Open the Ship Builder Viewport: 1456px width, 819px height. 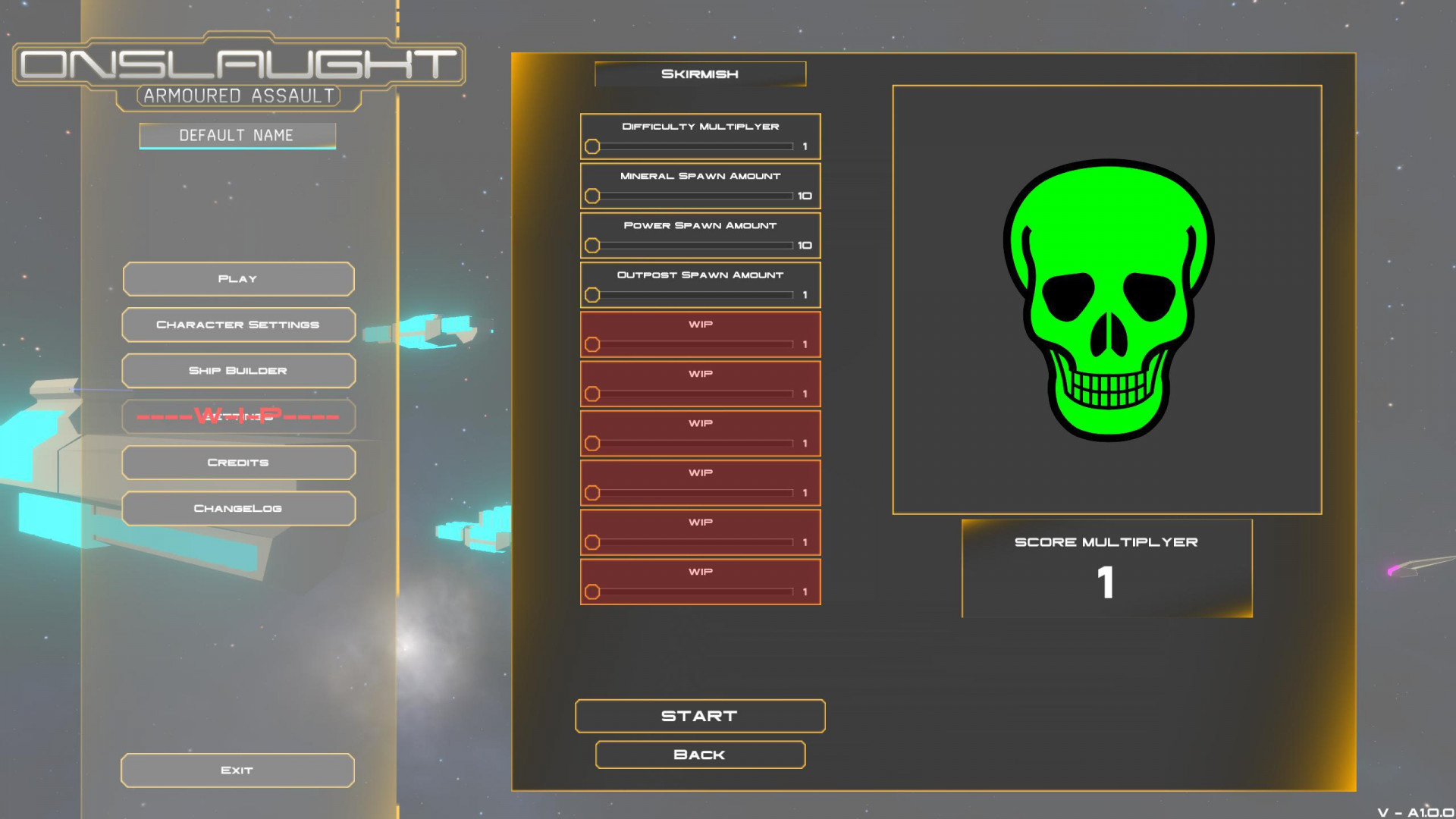point(238,371)
